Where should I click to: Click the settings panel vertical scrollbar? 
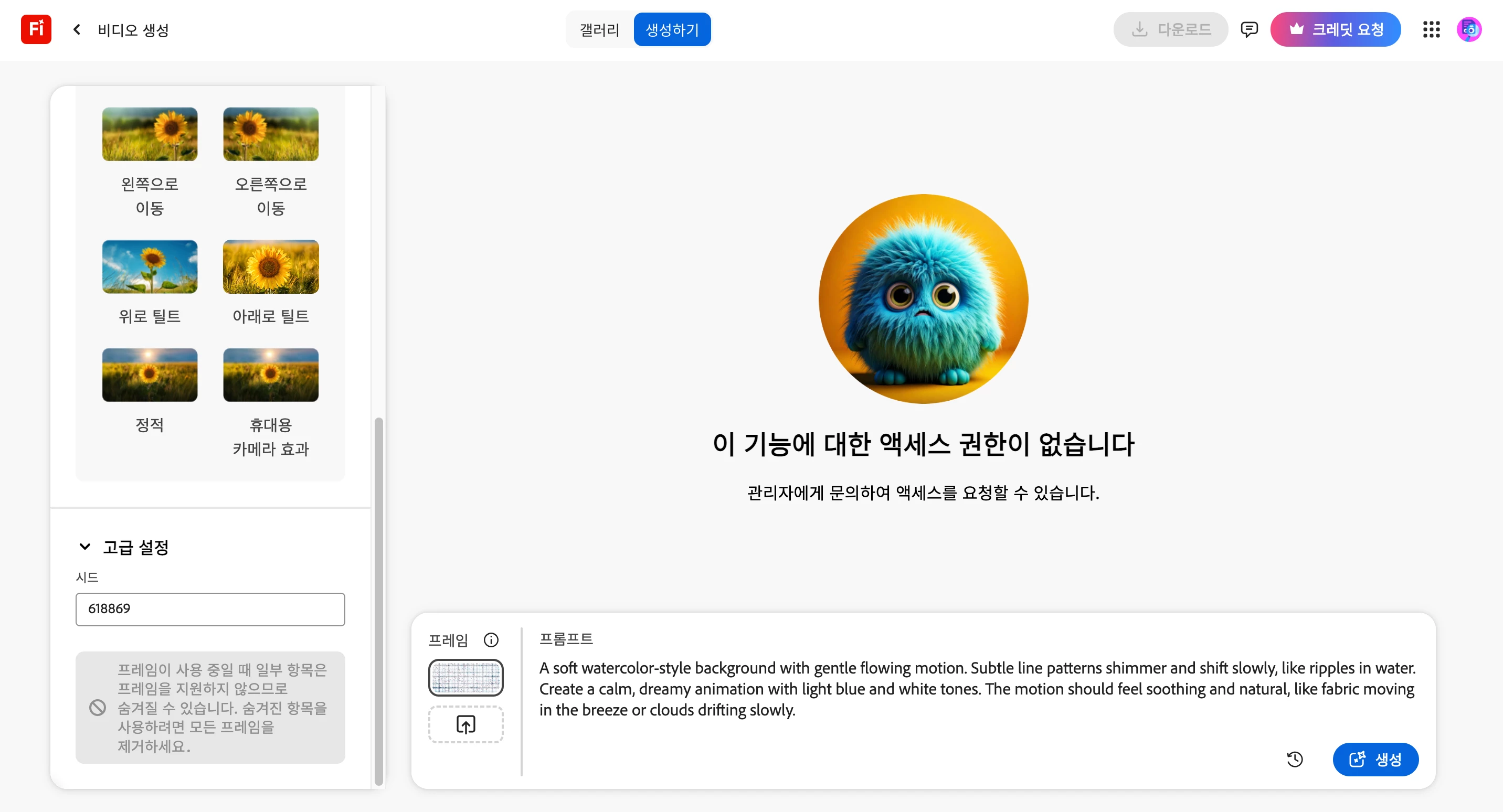pyautogui.click(x=379, y=601)
